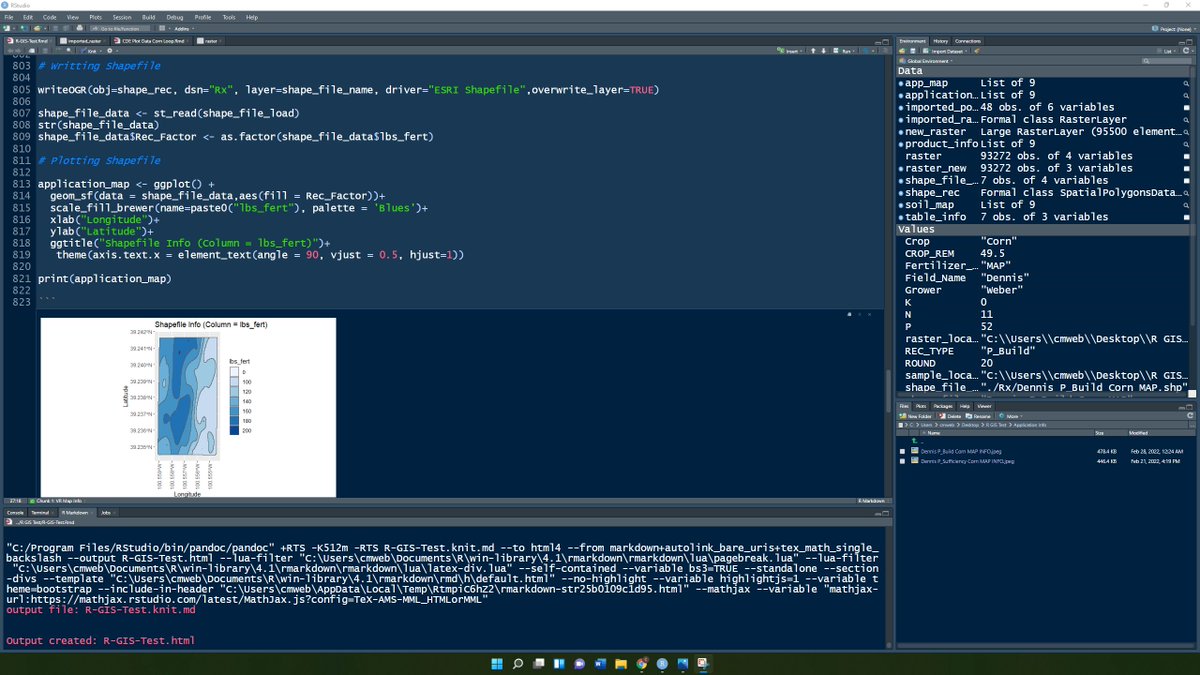Open the New File toolbar icon
This screenshot has width=1200, height=675.
(6, 28)
